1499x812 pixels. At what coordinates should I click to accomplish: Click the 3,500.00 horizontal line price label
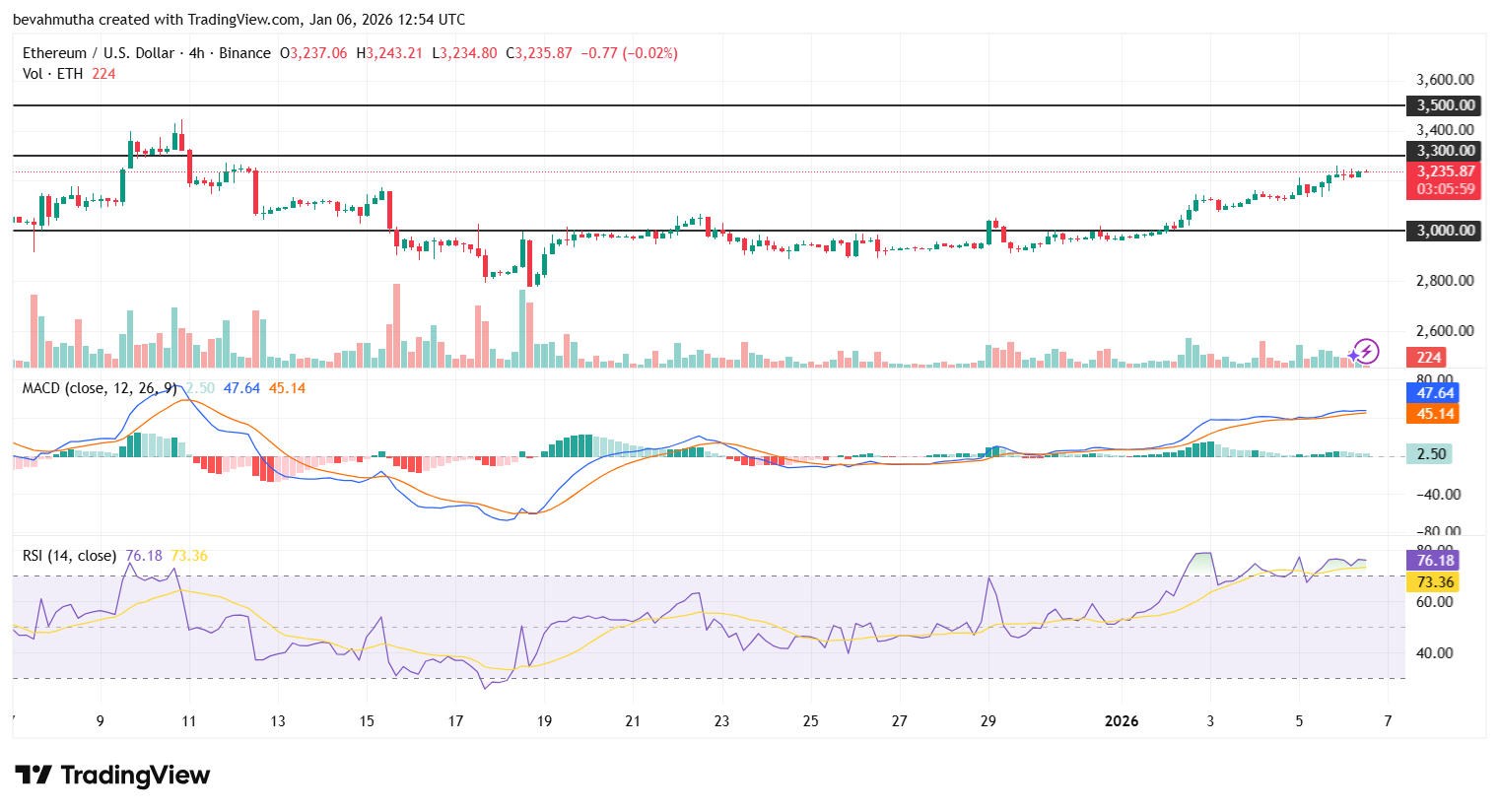coord(1442,105)
